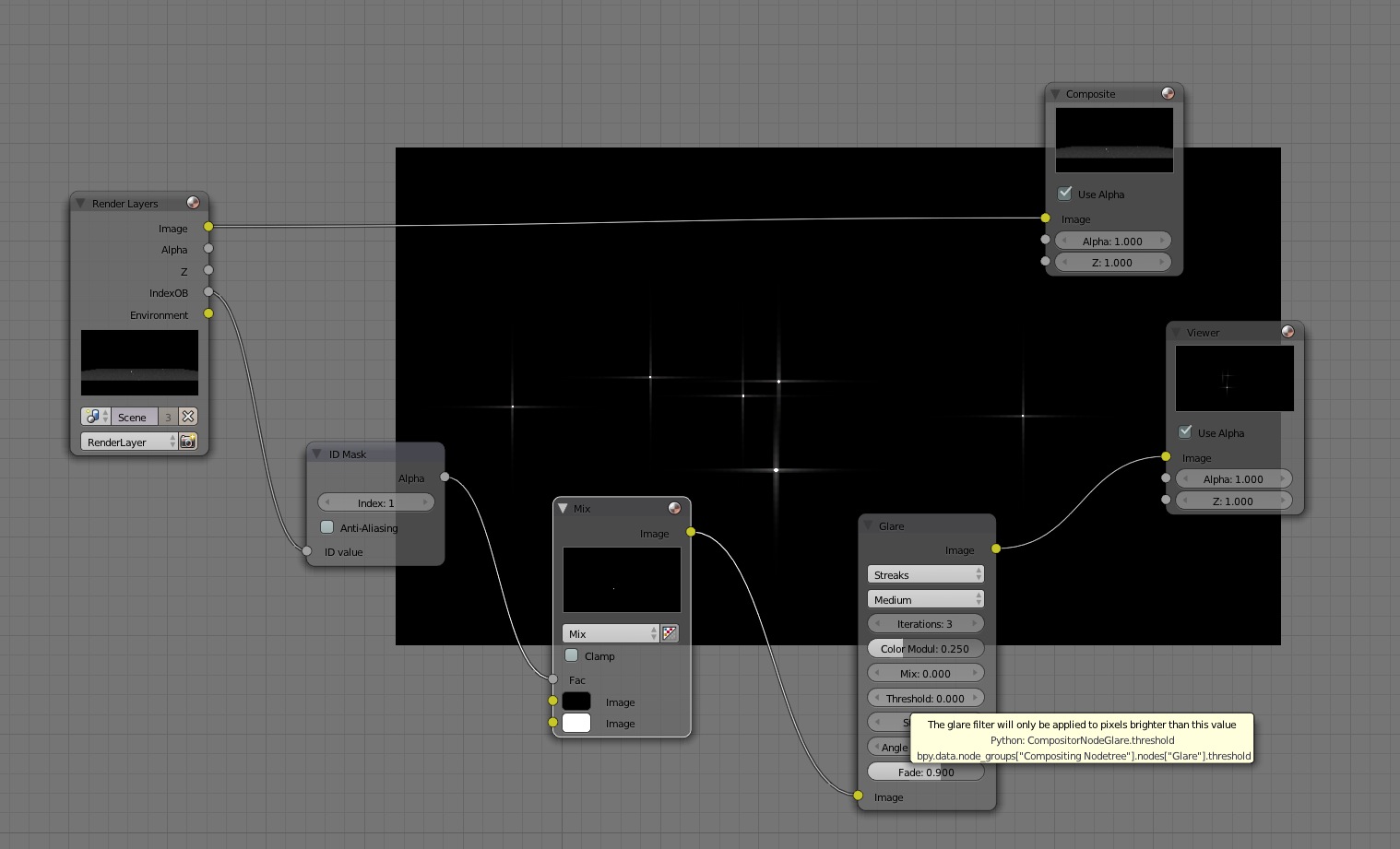Click the Color Modul: 0.250 slider
Screen dimensions: 1400x849
(x=926, y=649)
